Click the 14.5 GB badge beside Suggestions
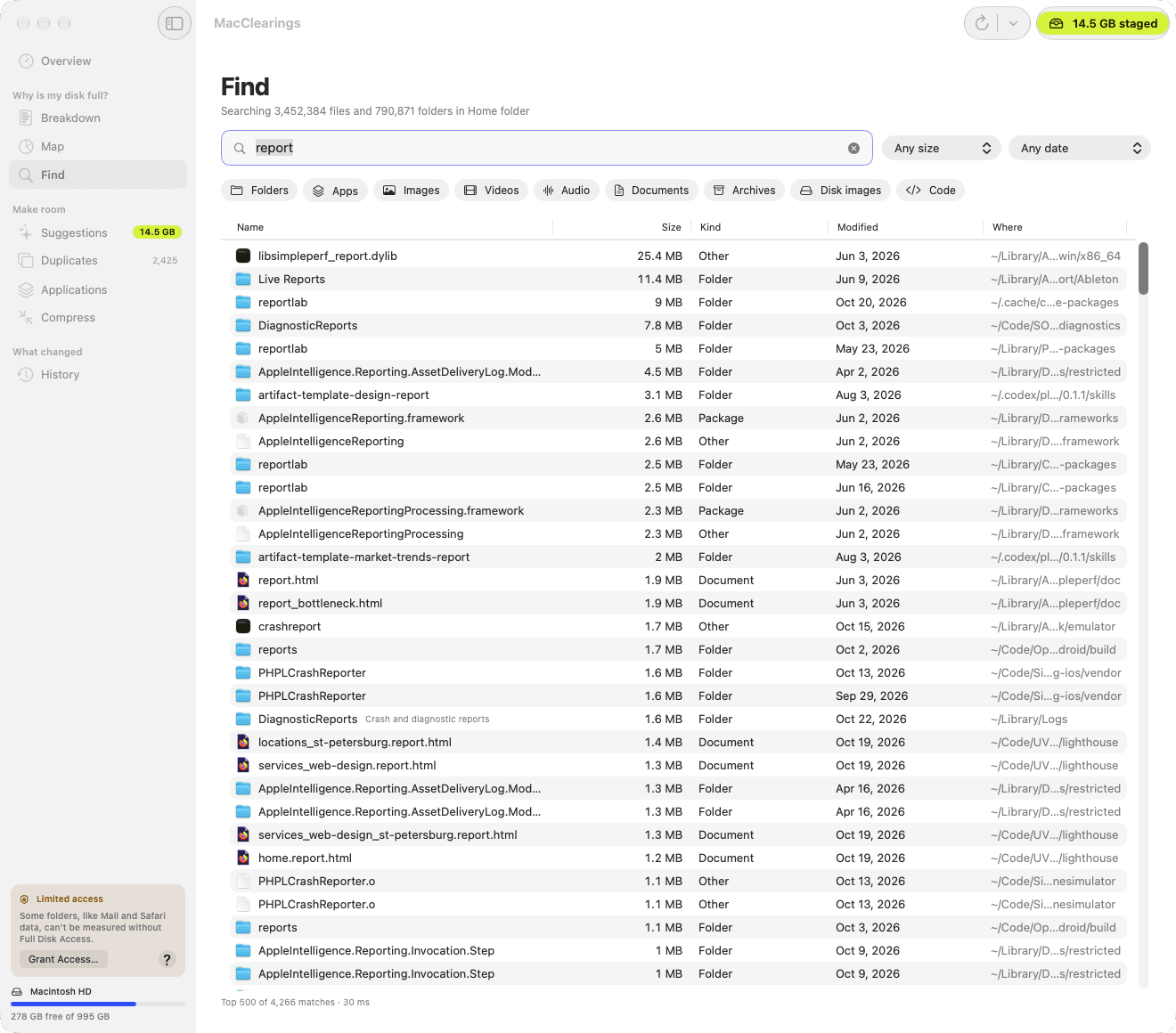The width and height of the screenshot is (1176, 1033). click(x=157, y=232)
